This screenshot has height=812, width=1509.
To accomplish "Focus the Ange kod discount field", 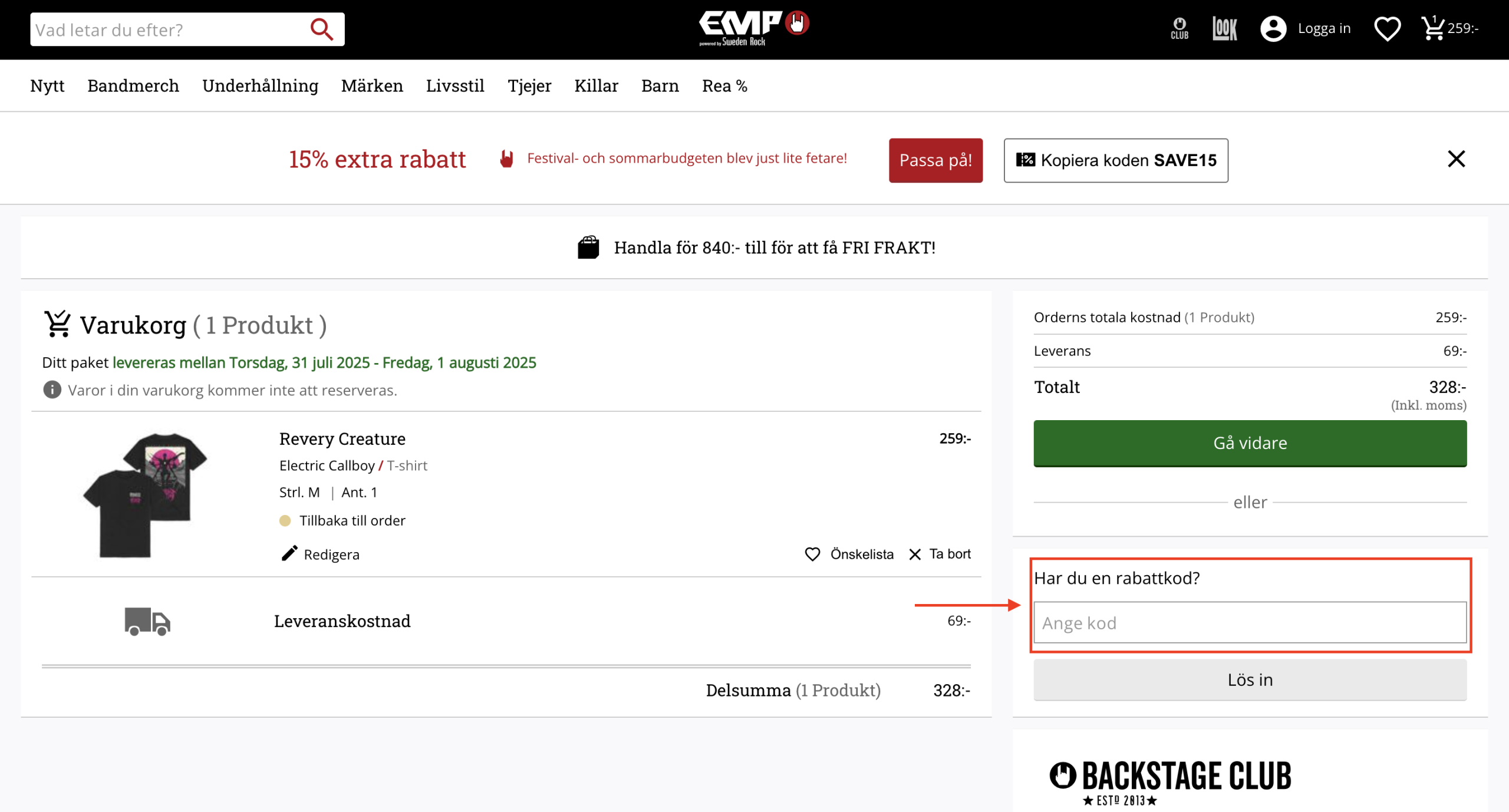I will (x=1250, y=623).
